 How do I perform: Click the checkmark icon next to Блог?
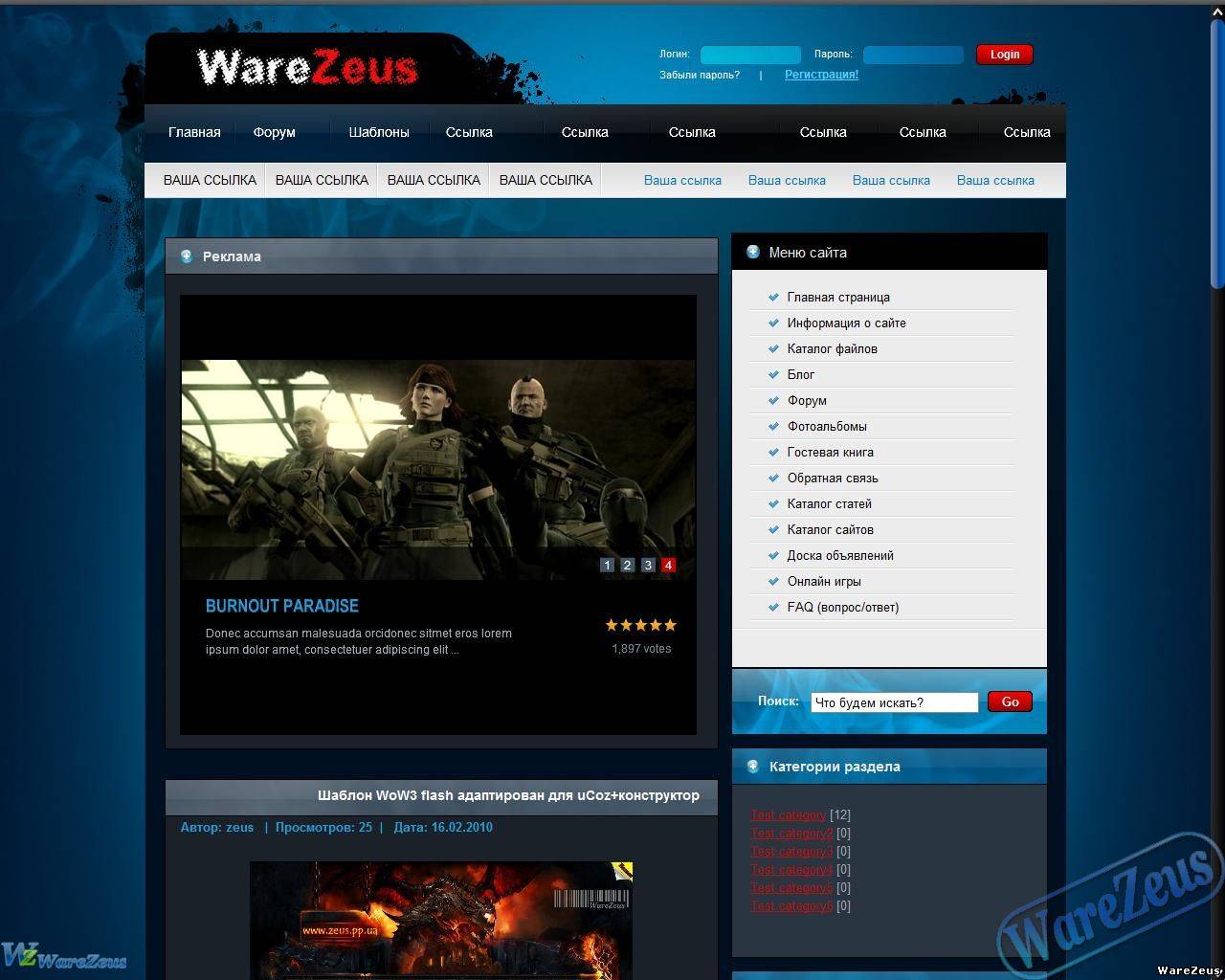pyautogui.click(x=773, y=374)
